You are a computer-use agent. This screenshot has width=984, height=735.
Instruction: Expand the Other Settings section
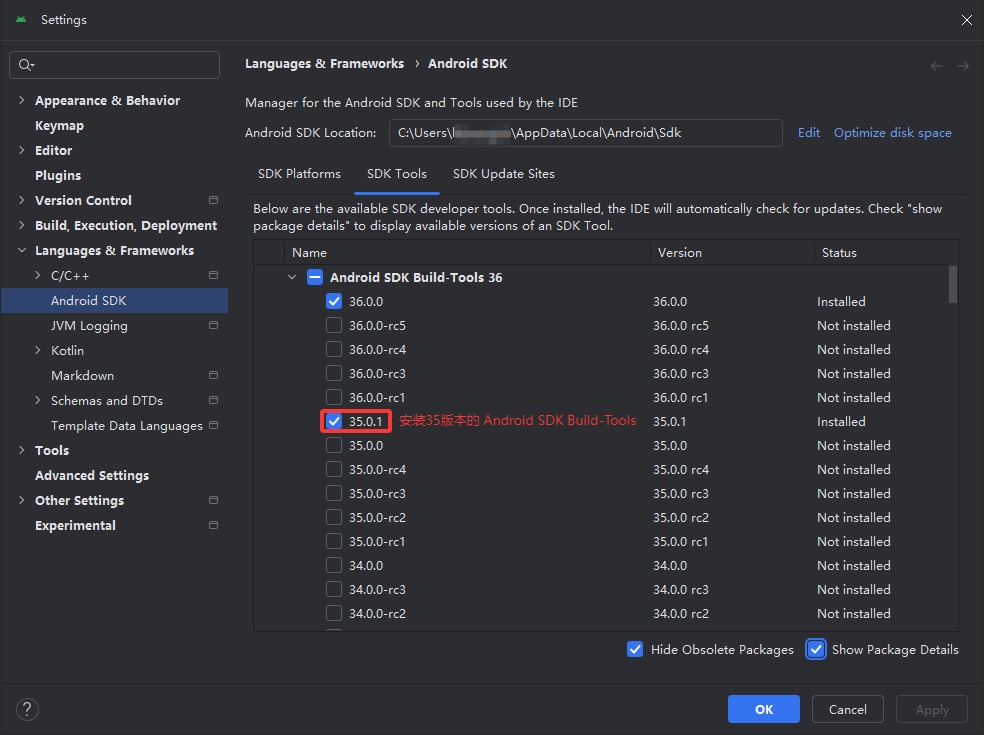[x=22, y=500]
